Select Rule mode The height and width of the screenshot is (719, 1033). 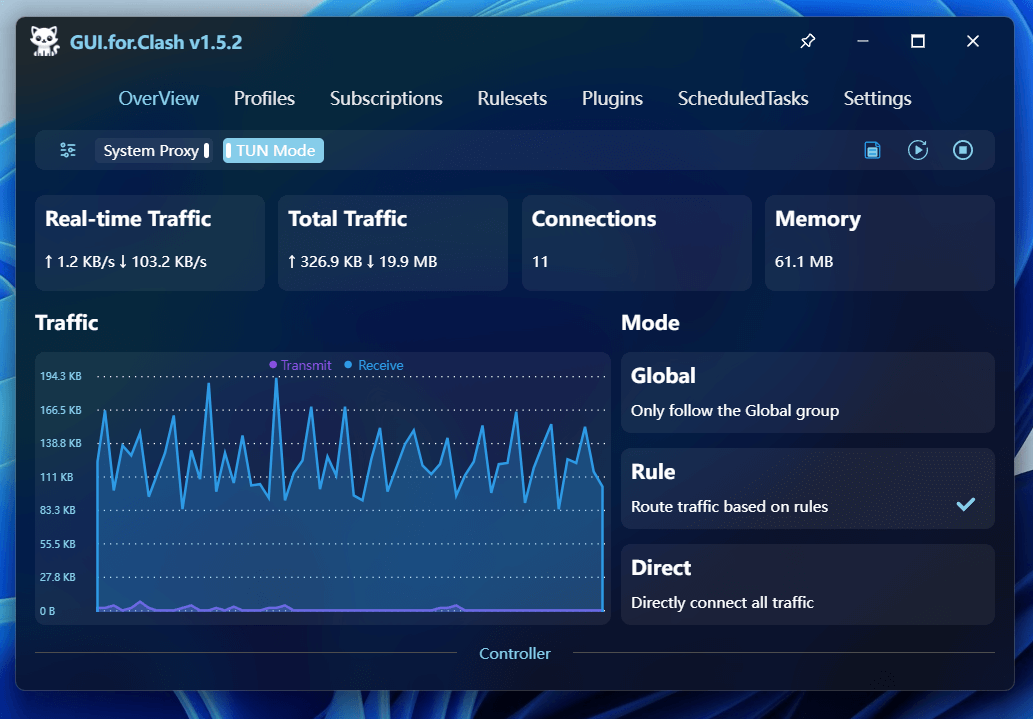[x=808, y=488]
